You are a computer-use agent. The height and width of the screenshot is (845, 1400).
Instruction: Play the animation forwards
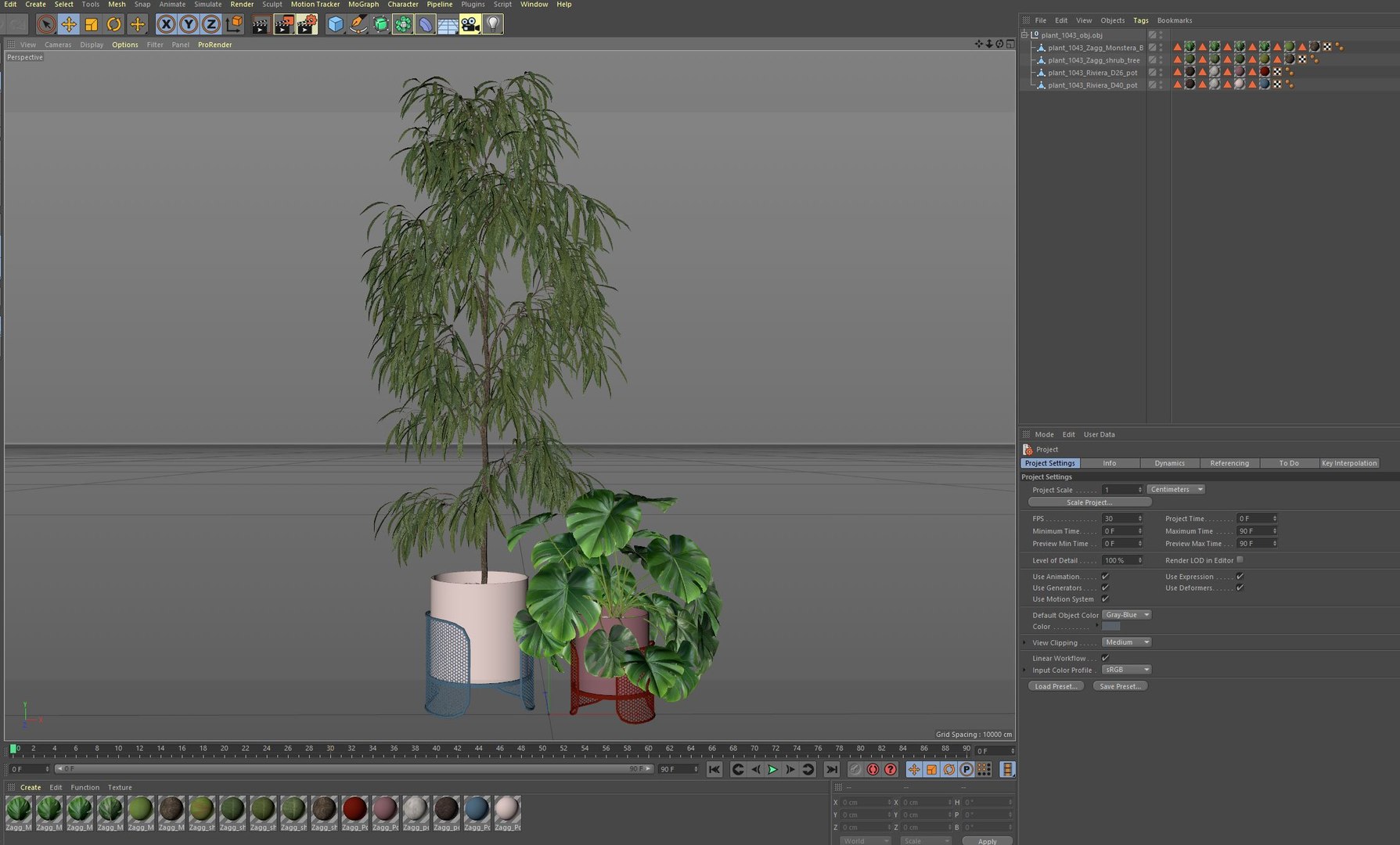[x=773, y=770]
